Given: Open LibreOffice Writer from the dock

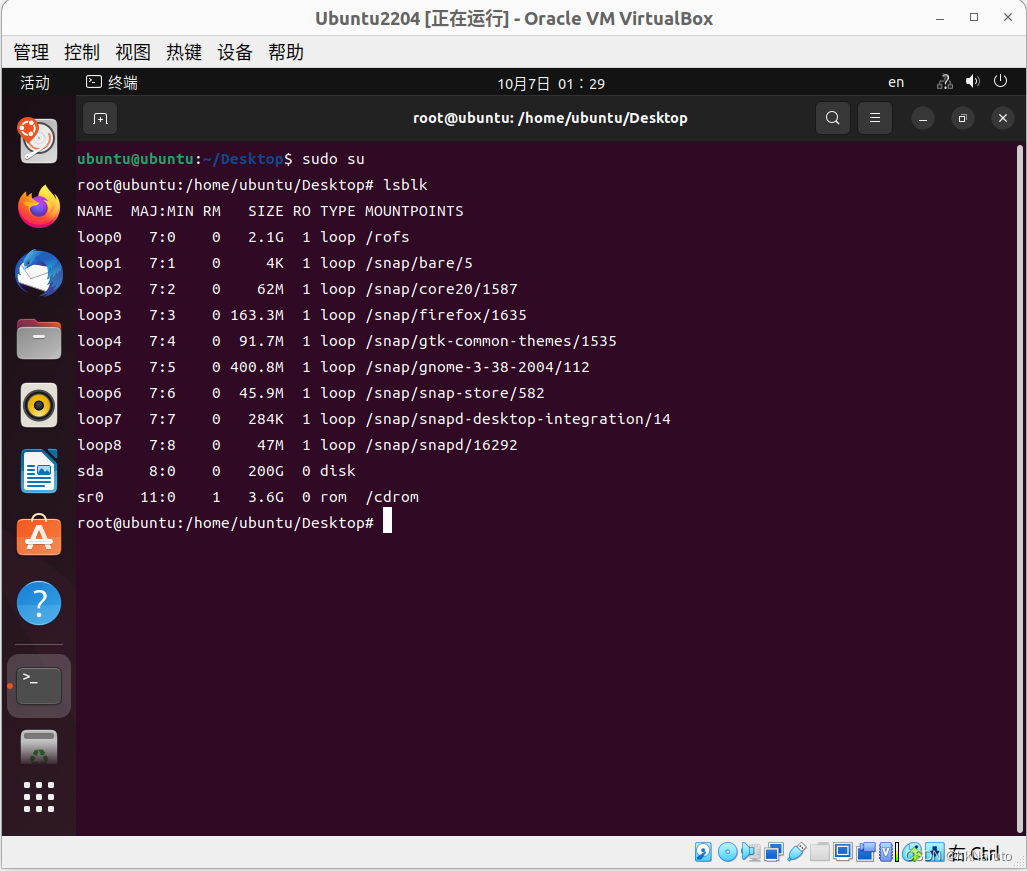Looking at the screenshot, I should 39,471.
